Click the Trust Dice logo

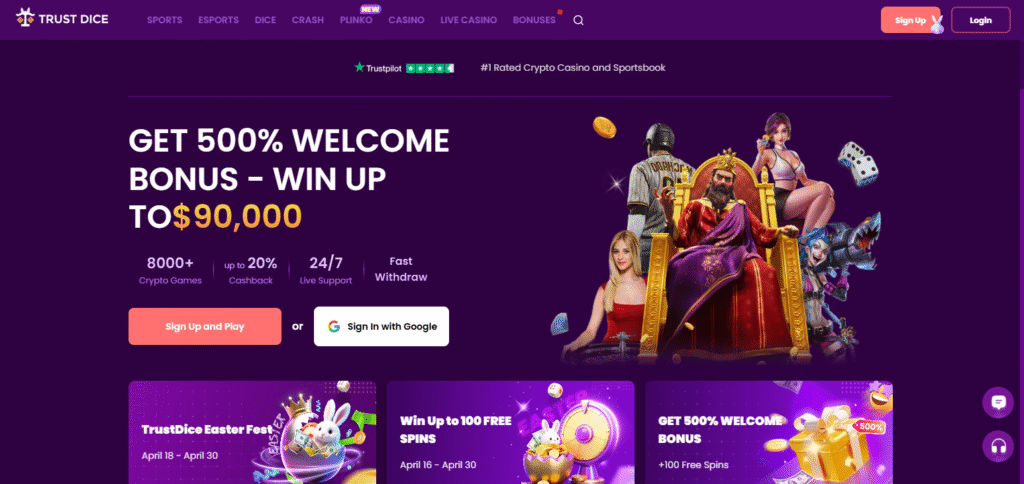coord(63,19)
